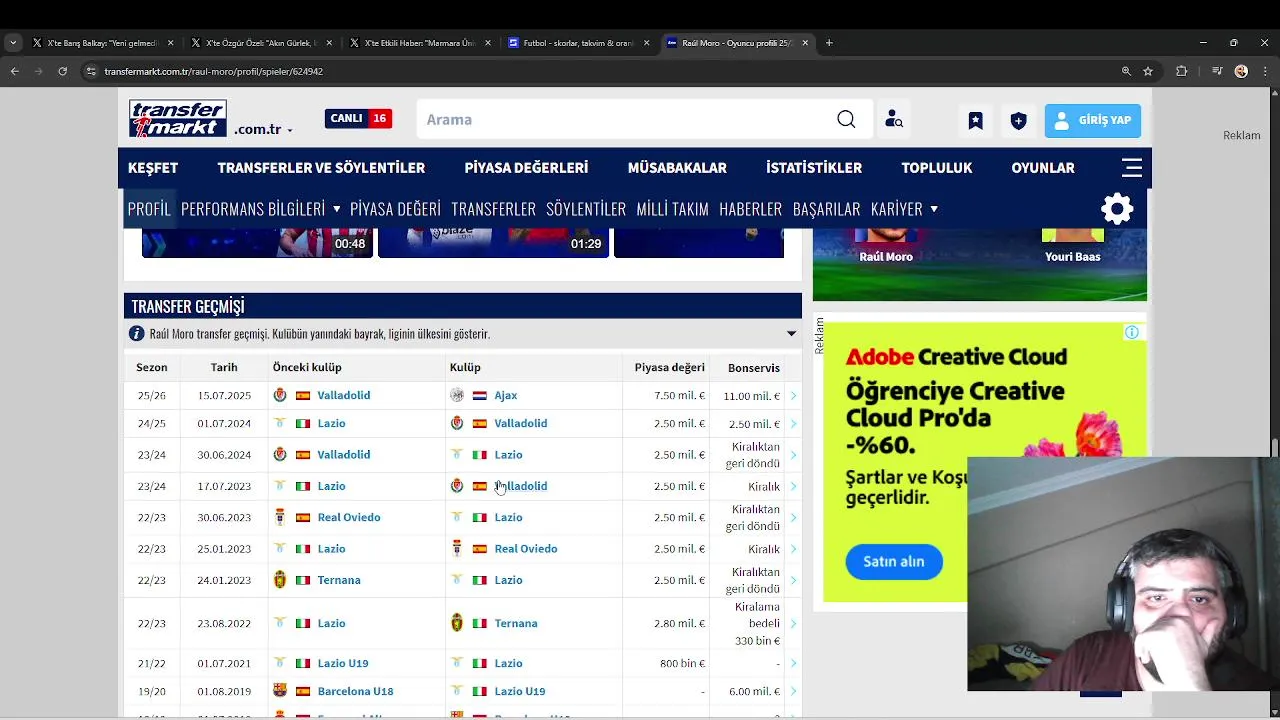Reload the page

pos(62,71)
